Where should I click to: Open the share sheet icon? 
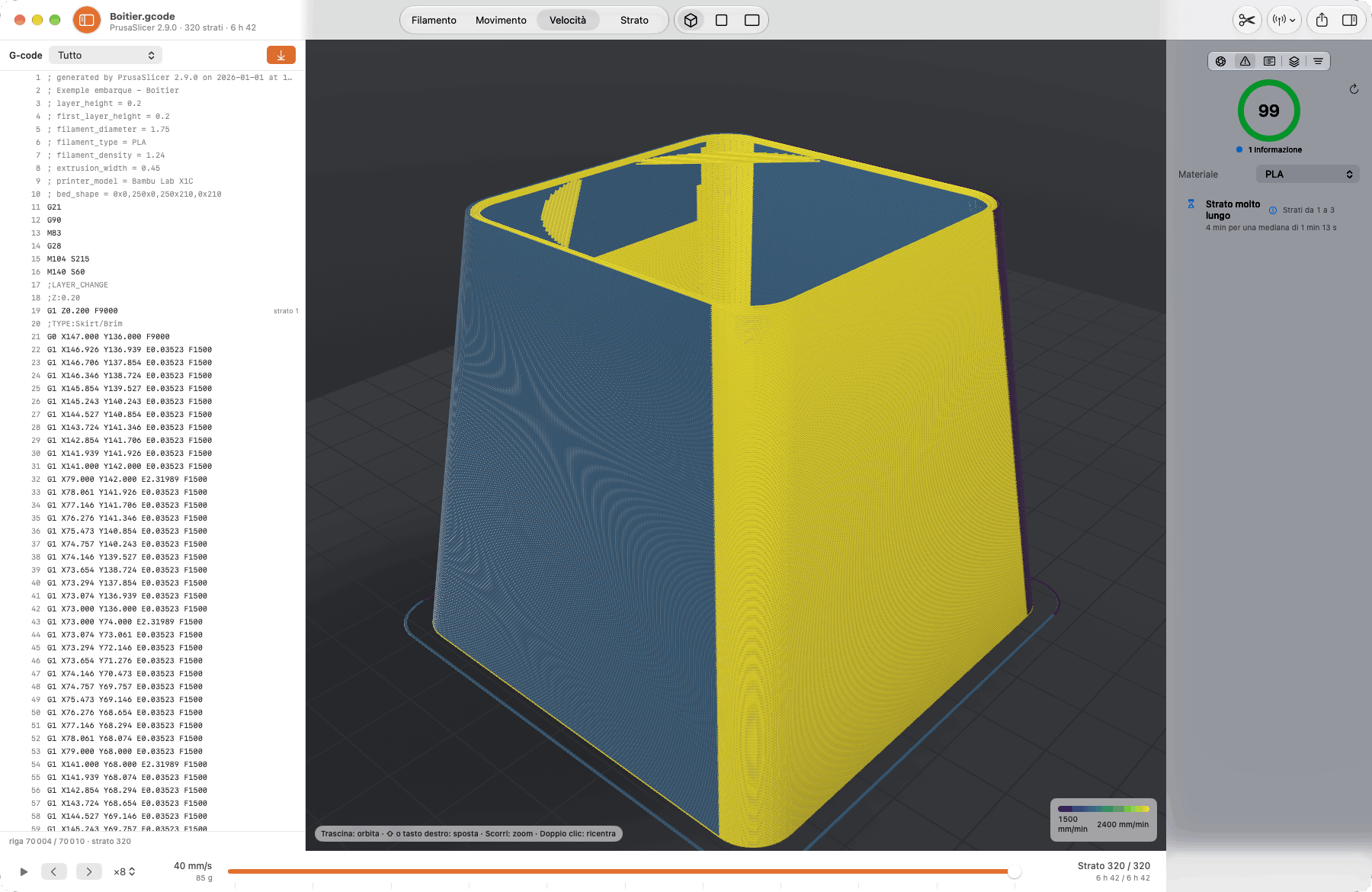(1322, 20)
